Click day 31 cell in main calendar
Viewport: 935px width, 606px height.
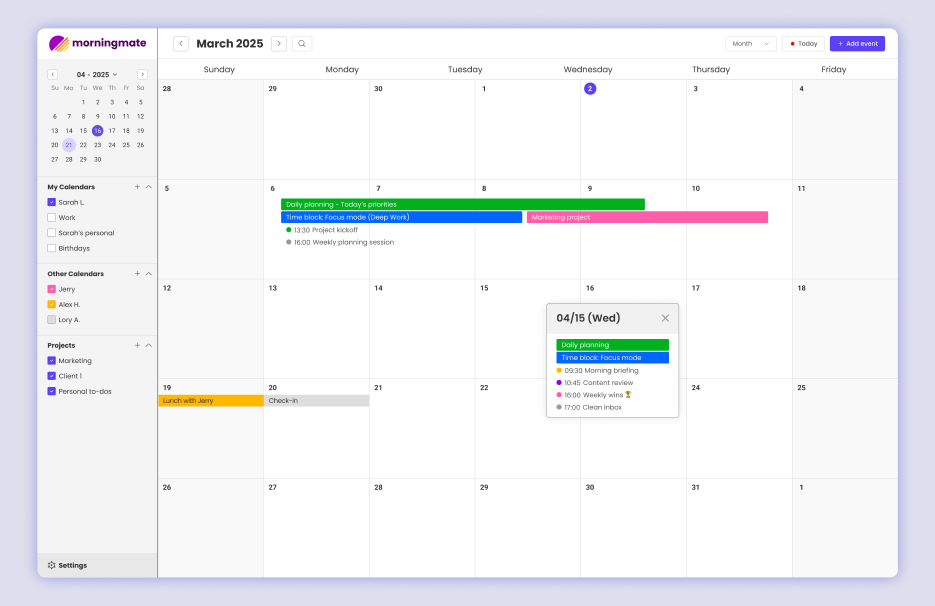[739, 528]
